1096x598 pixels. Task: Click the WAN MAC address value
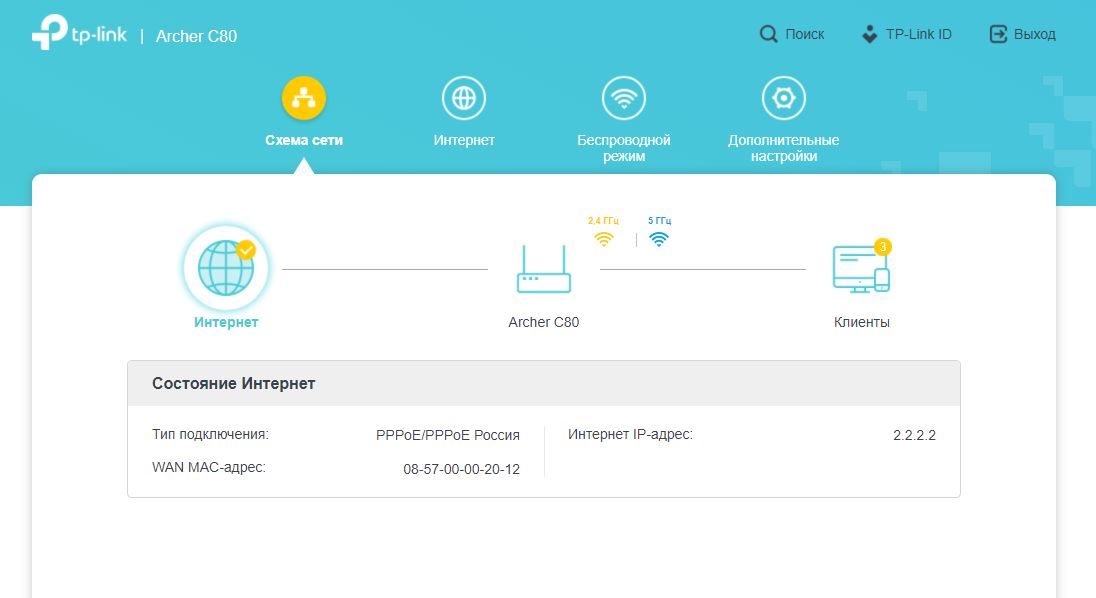pos(461,469)
